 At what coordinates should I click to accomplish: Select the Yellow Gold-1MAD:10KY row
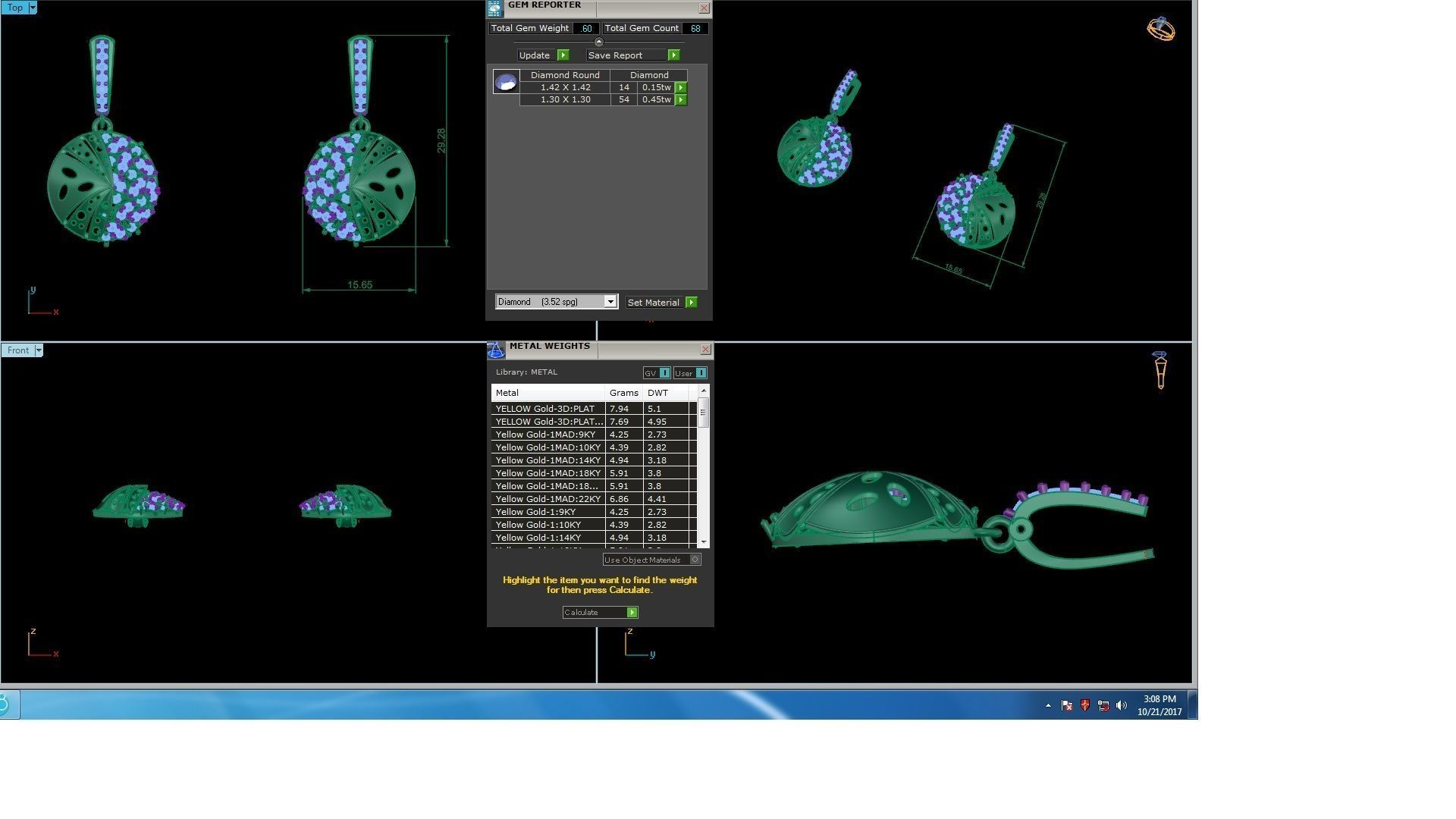595,447
